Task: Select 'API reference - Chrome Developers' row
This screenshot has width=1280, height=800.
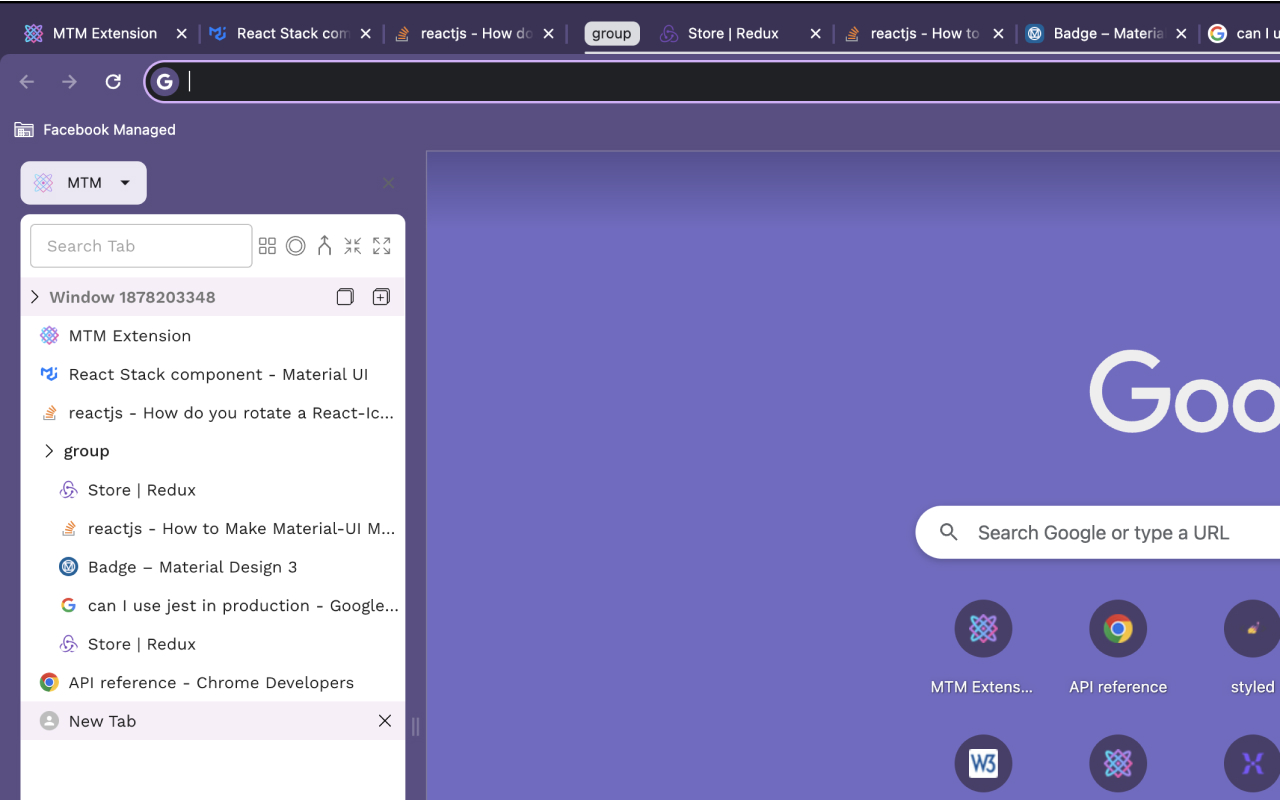Action: (x=213, y=683)
